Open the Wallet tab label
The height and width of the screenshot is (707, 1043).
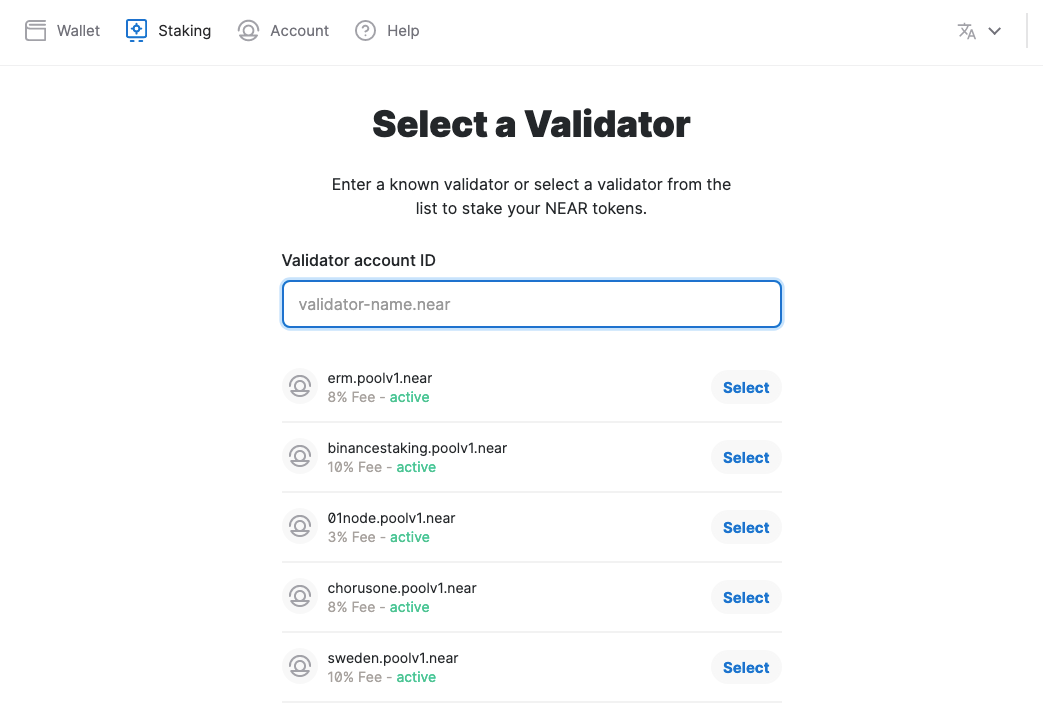click(x=78, y=31)
